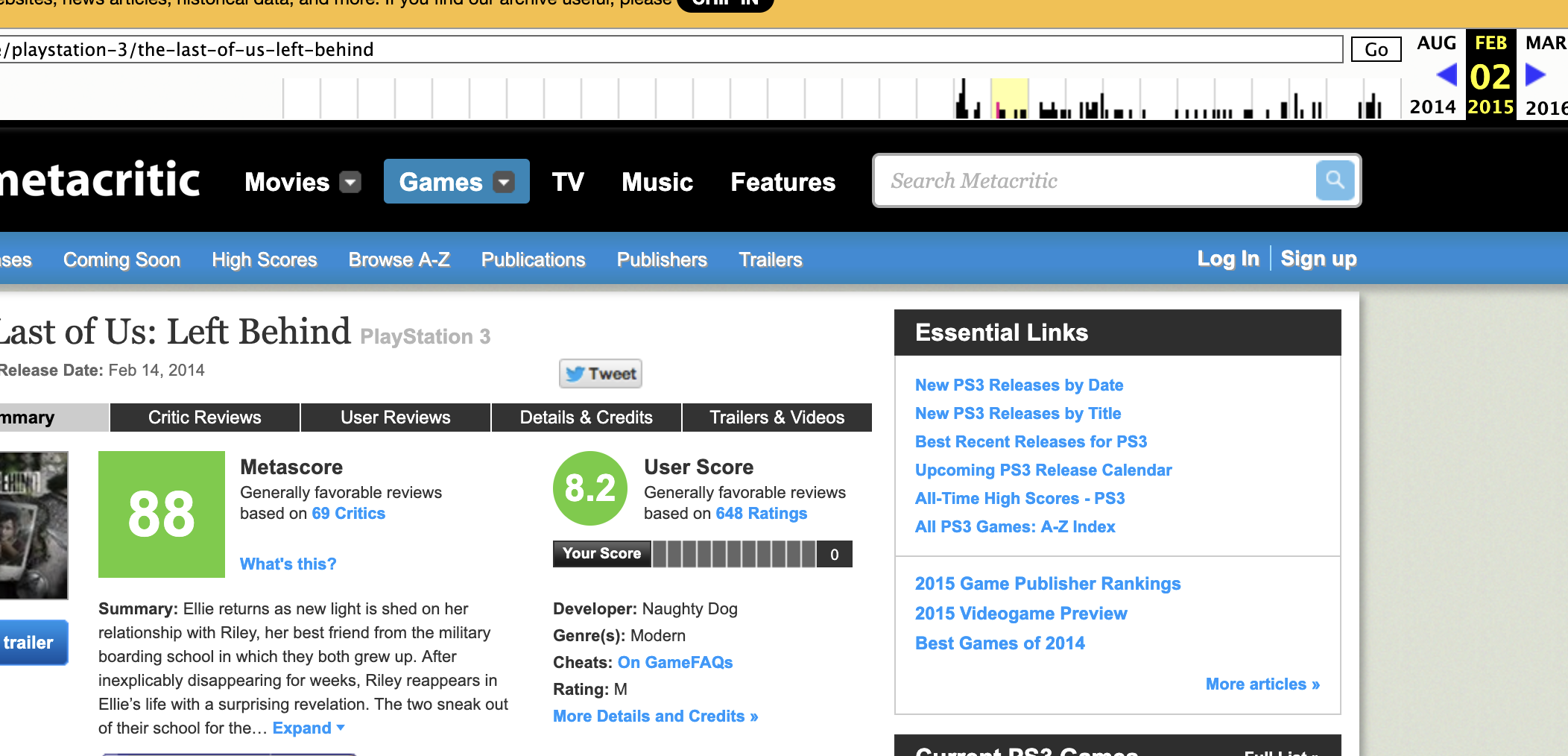
Task: Open Browse A-Z listing
Action: tap(399, 259)
